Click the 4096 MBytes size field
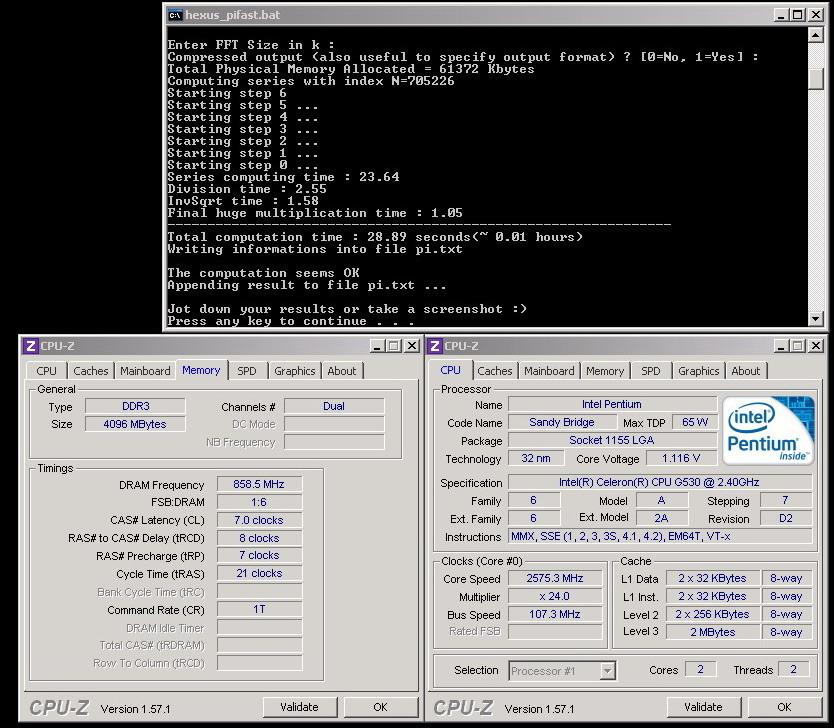The width and height of the screenshot is (834, 728). coord(136,424)
